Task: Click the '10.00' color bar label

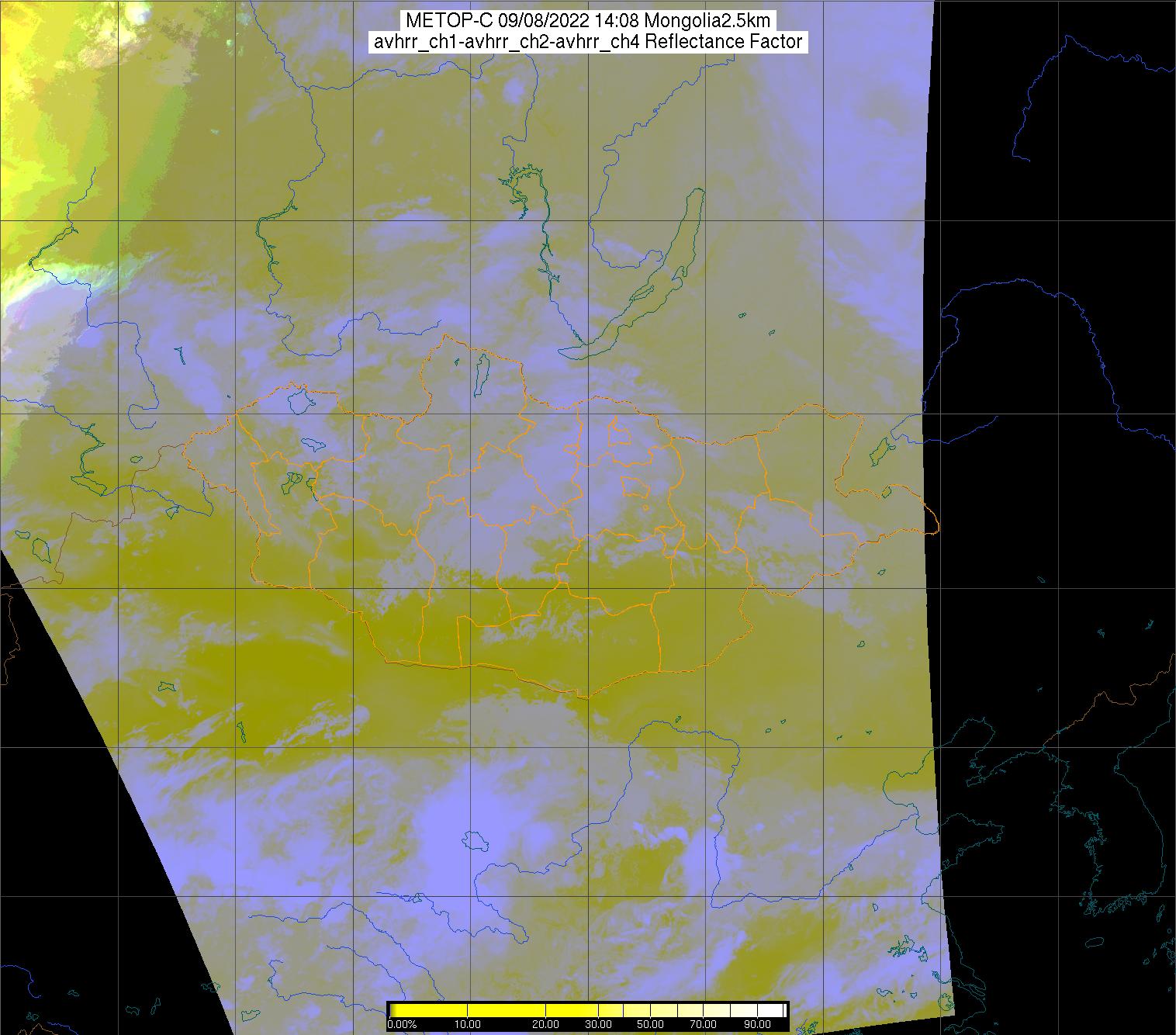Action: coord(468,1024)
